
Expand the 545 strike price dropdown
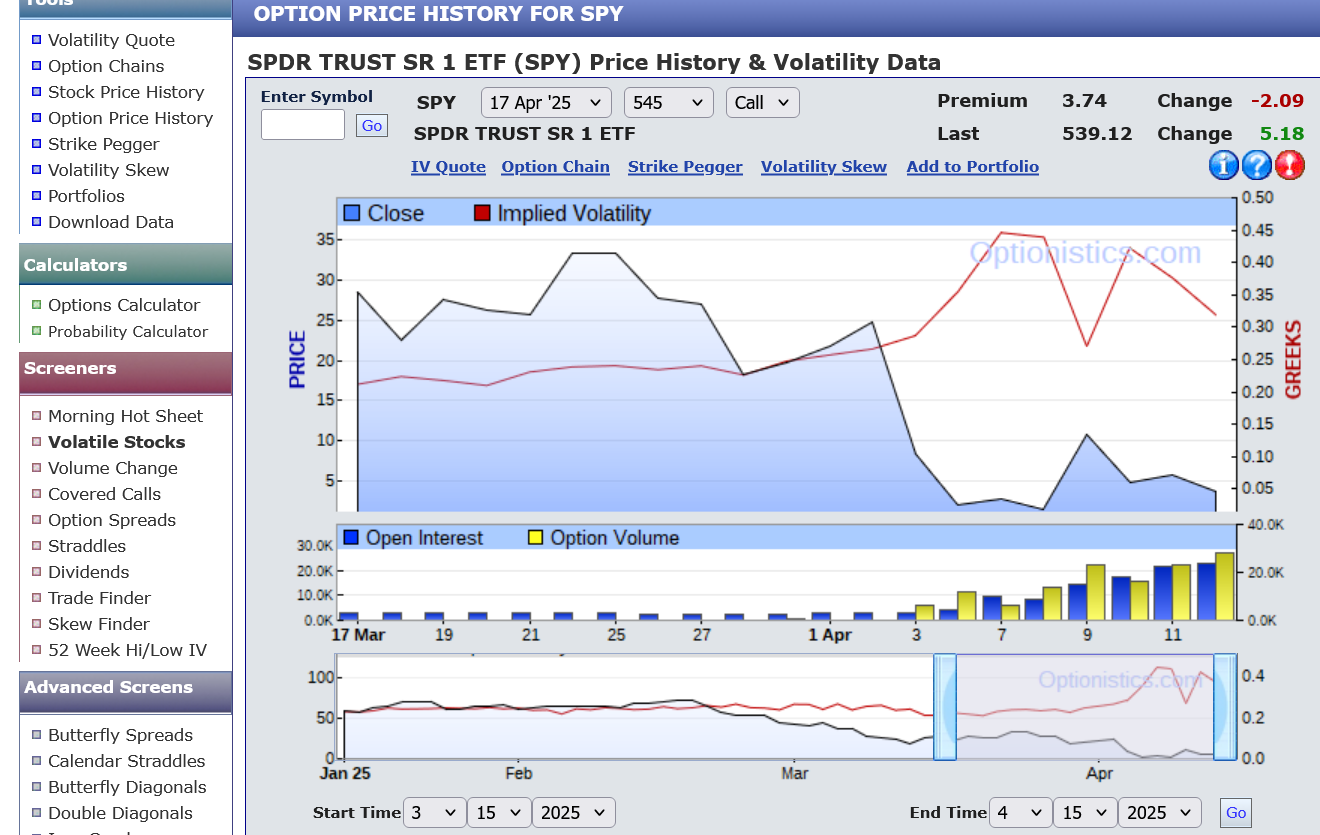tap(668, 102)
